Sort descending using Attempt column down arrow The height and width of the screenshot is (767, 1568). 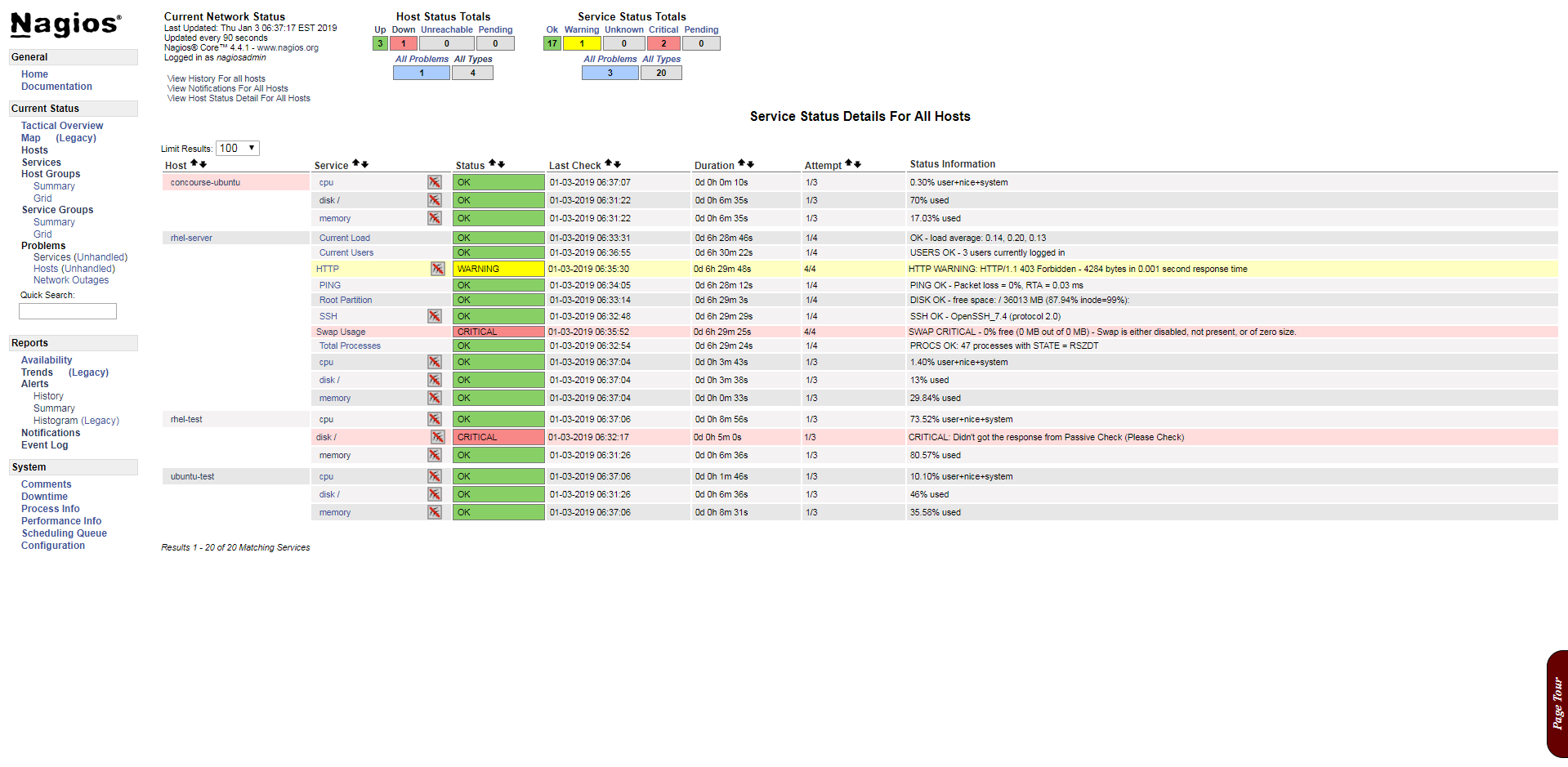click(857, 165)
